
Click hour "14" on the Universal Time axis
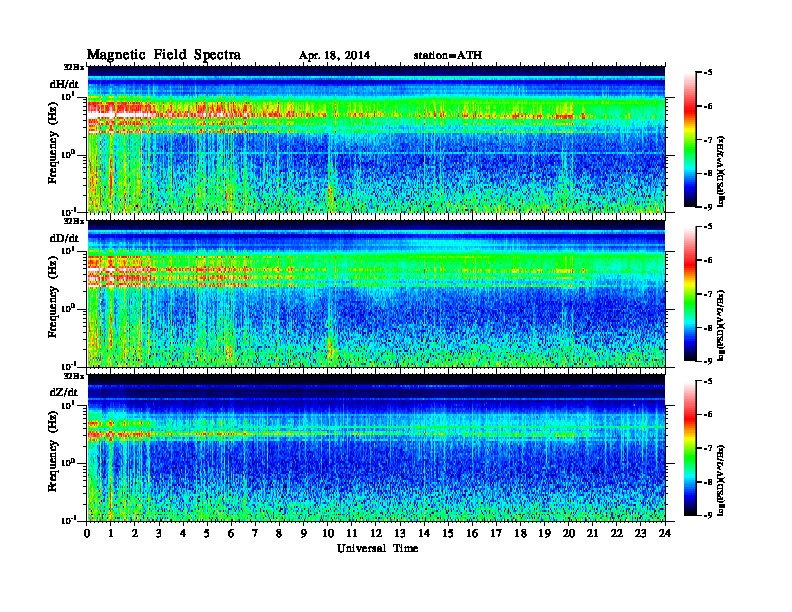[424, 533]
